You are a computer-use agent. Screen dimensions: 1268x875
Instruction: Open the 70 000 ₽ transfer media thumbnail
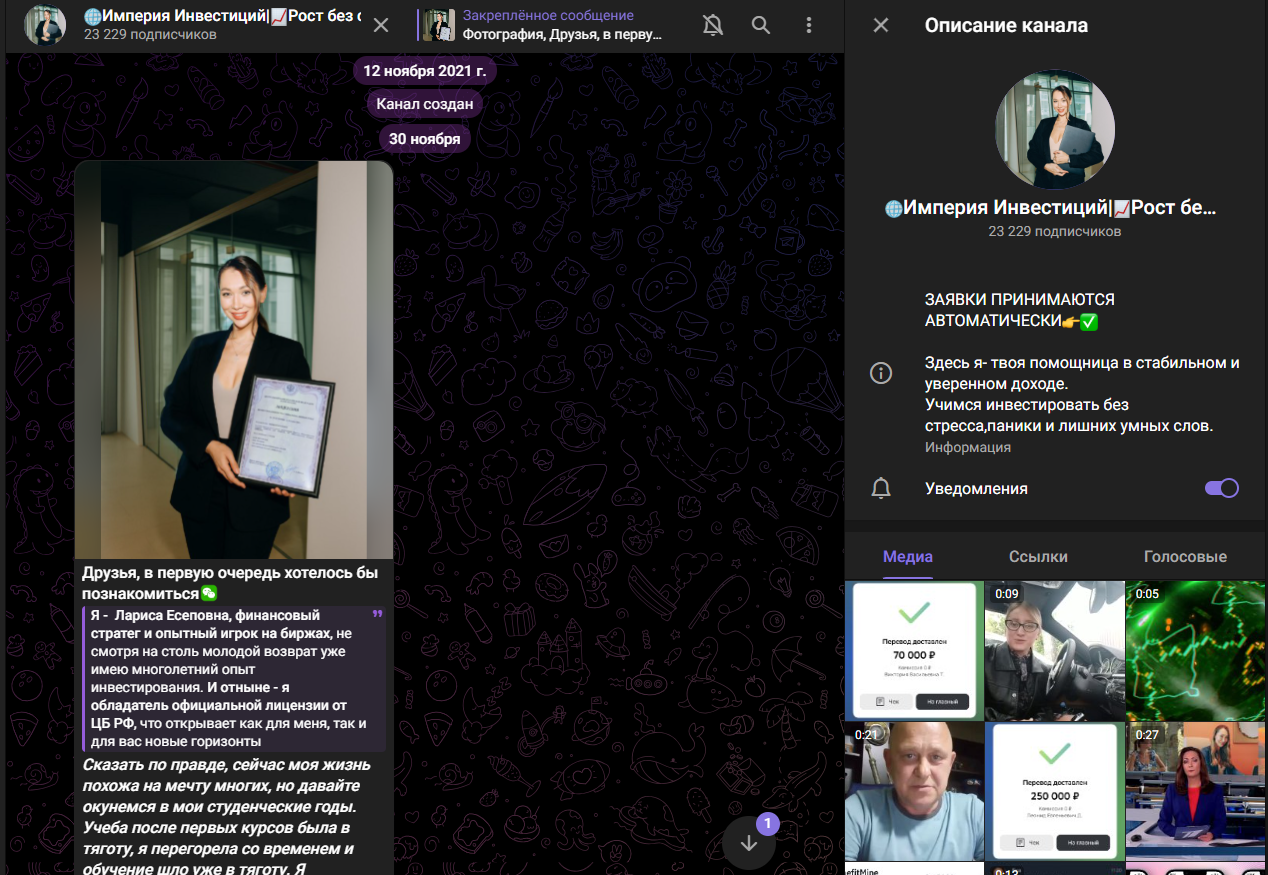[x=913, y=650]
